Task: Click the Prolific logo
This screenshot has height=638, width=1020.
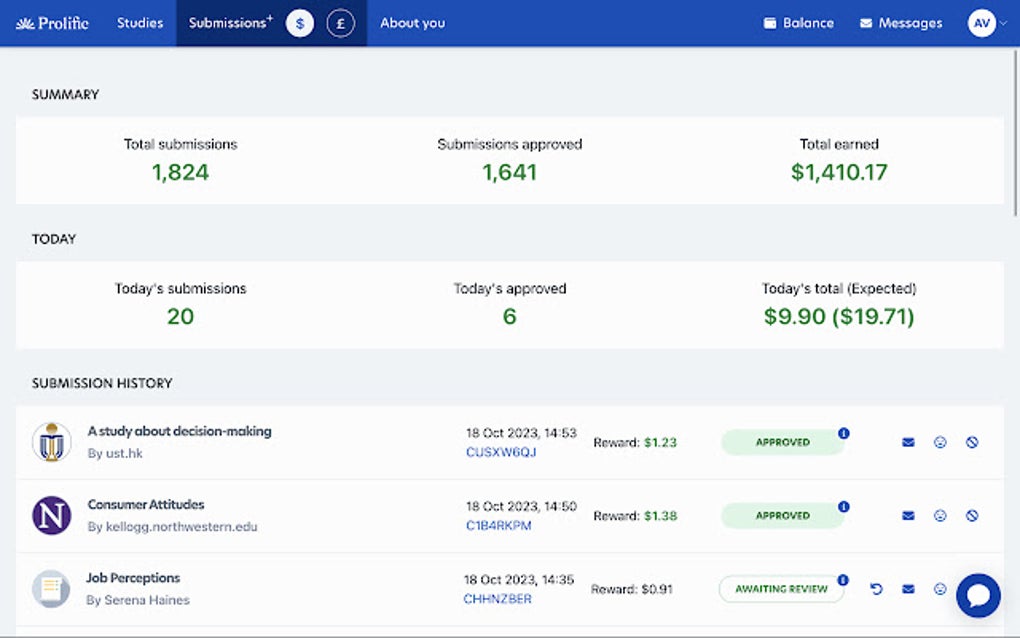Action: [50, 22]
